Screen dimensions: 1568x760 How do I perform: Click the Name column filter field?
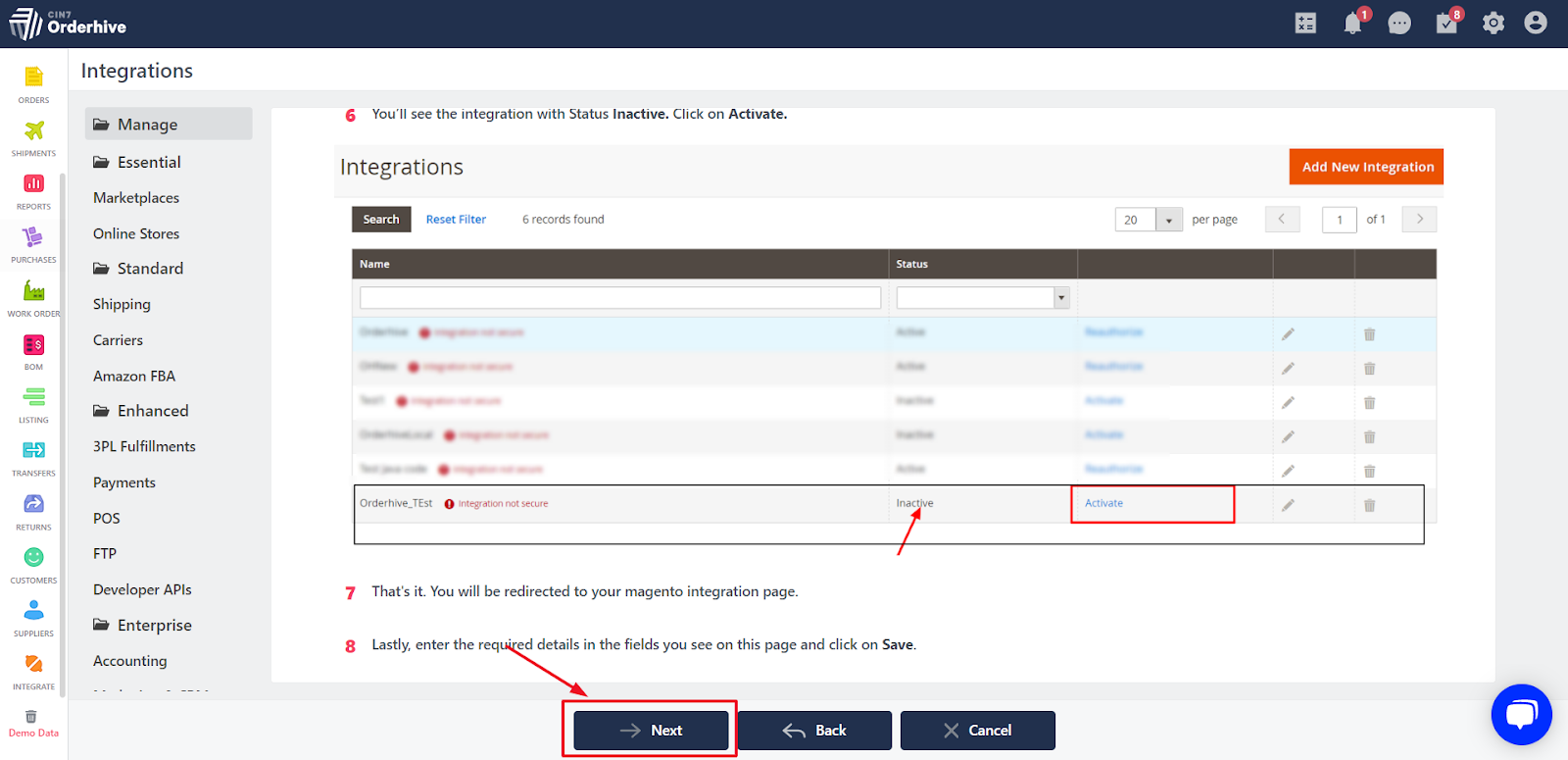click(620, 297)
